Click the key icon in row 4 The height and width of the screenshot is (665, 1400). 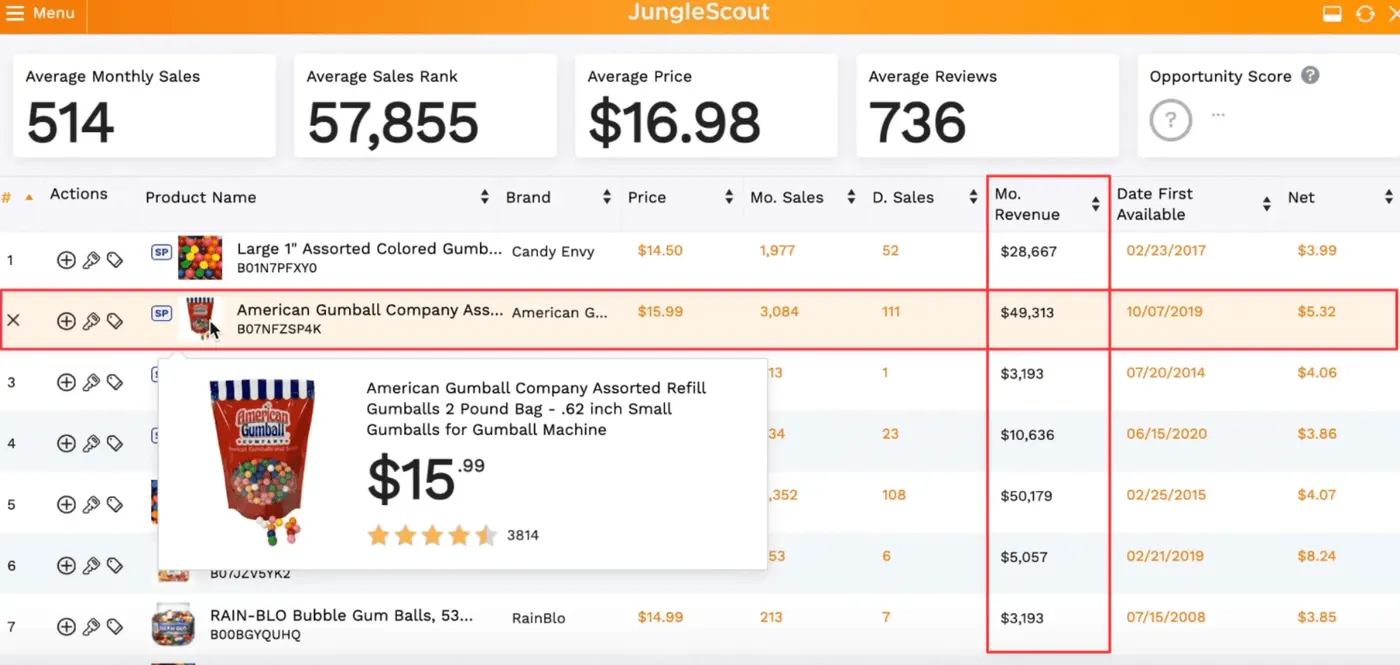(x=91, y=443)
